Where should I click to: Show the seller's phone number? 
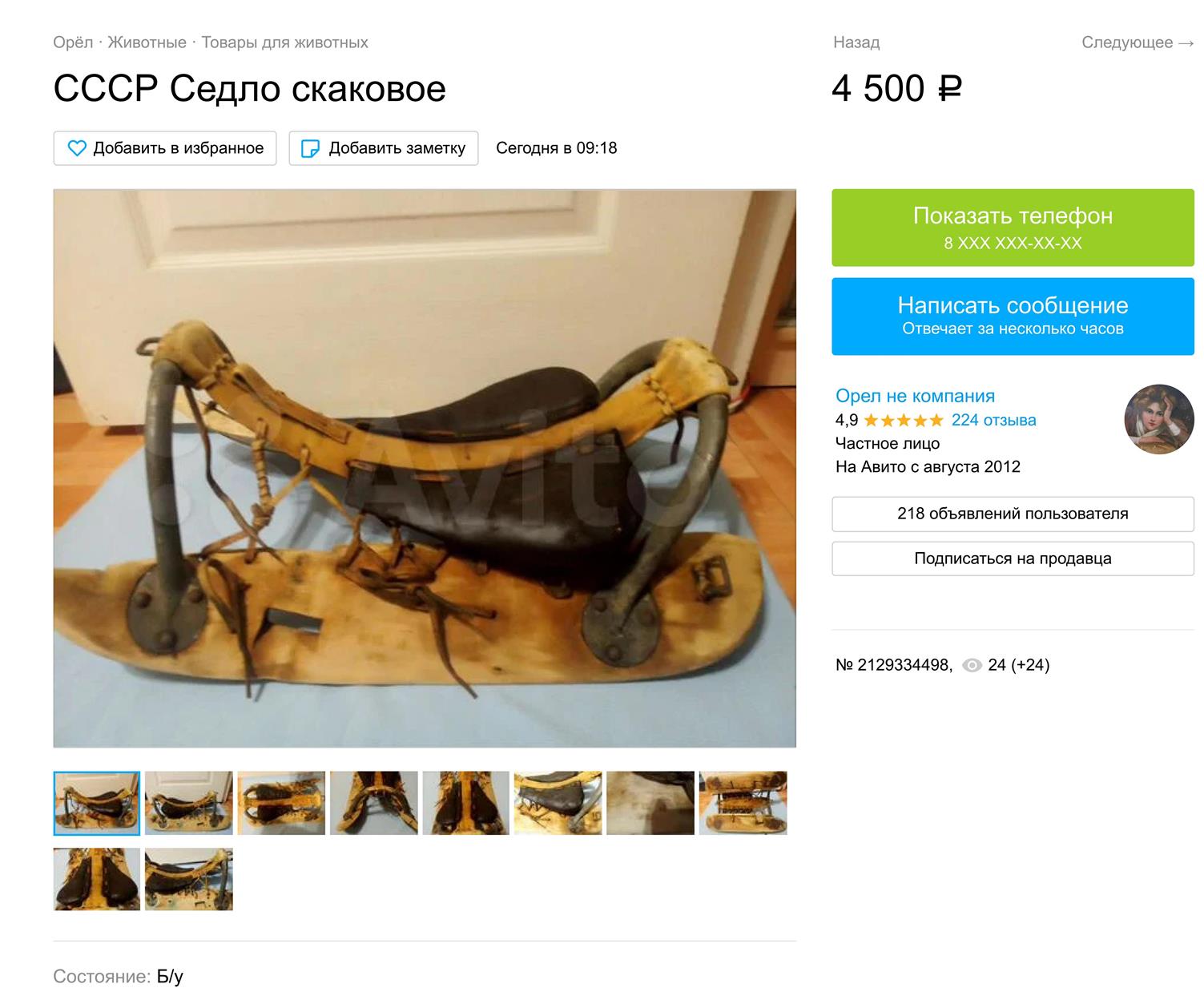point(1013,228)
